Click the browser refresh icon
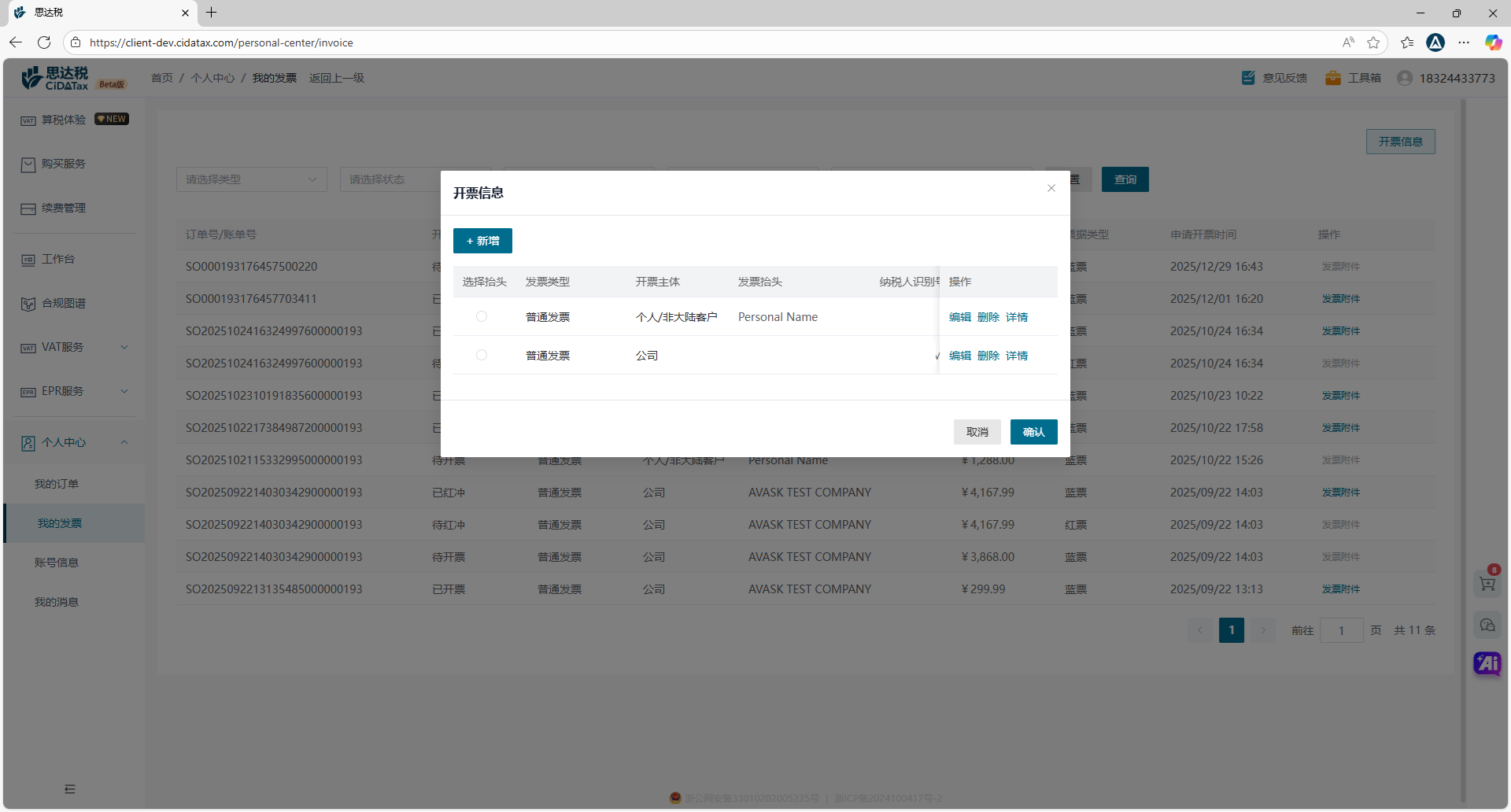The height and width of the screenshot is (812, 1511). pyautogui.click(x=44, y=42)
